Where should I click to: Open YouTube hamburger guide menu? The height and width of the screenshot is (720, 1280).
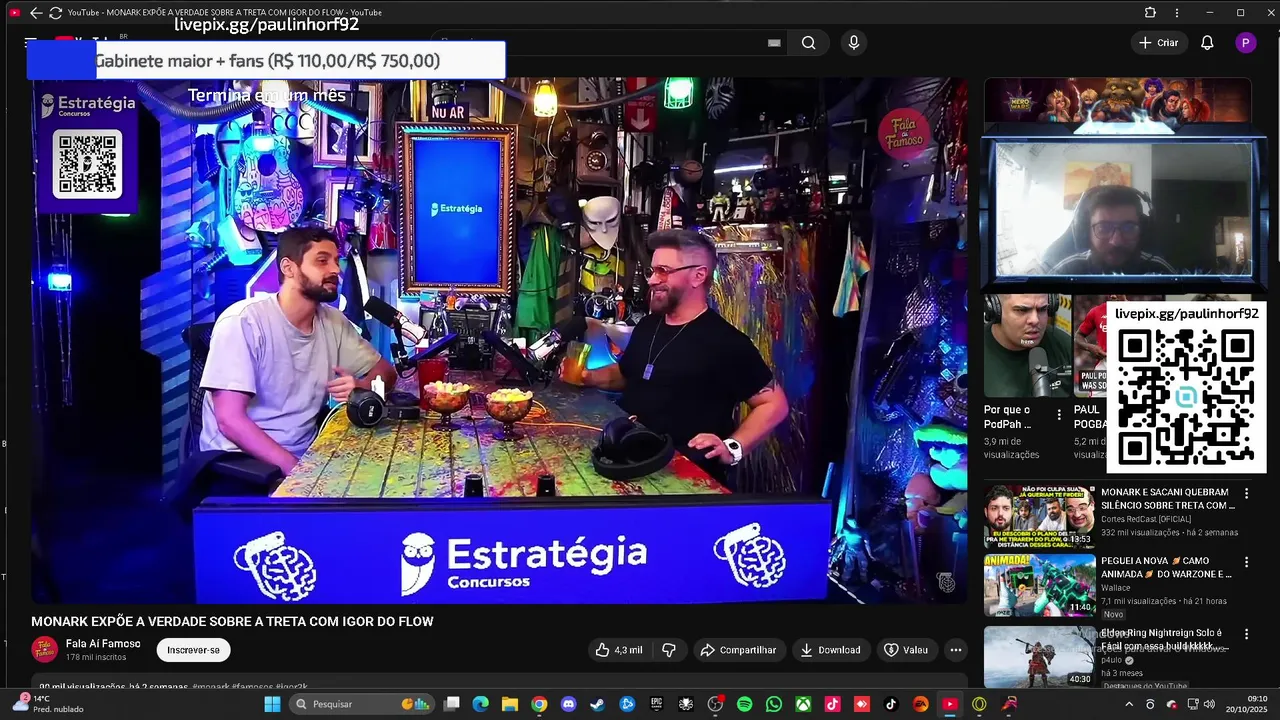coord(30,43)
